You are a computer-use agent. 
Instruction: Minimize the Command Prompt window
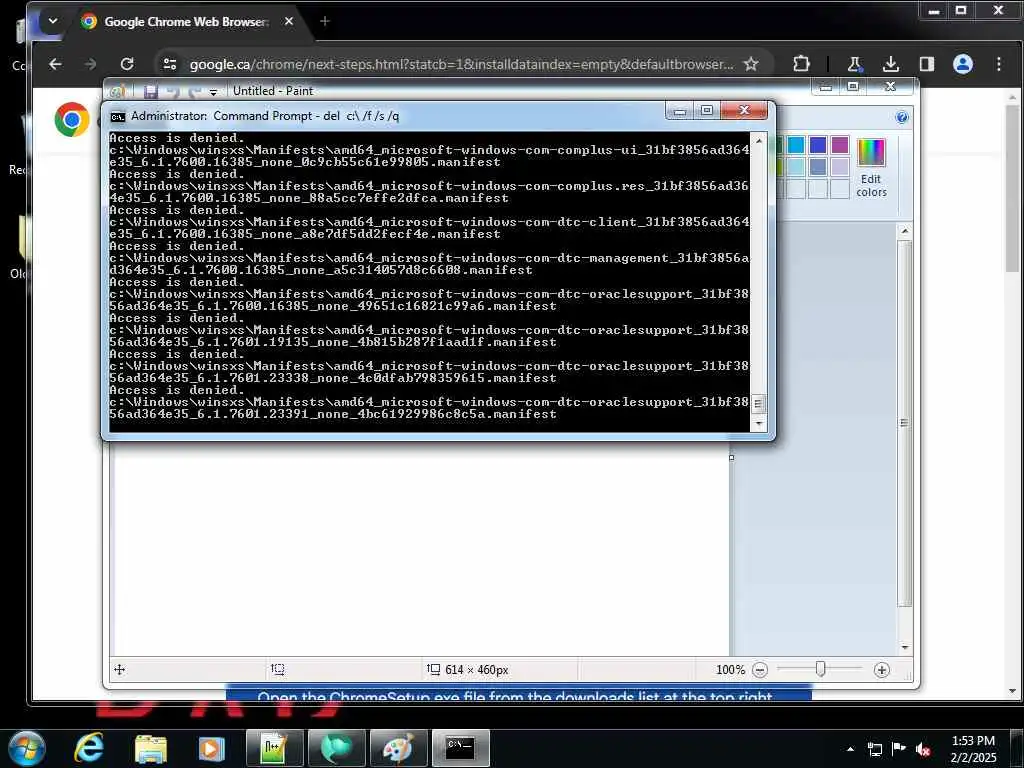coord(679,110)
